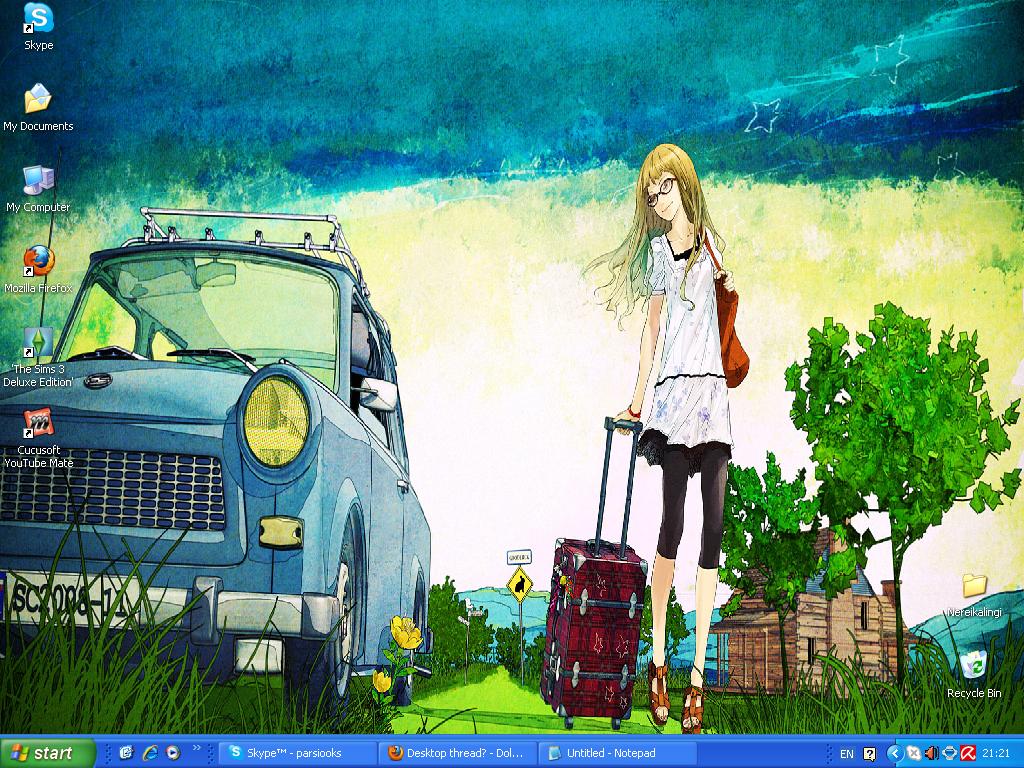Viewport: 1024px width, 768px height.
Task: Open the My Documents folder icon
Action: point(38,108)
